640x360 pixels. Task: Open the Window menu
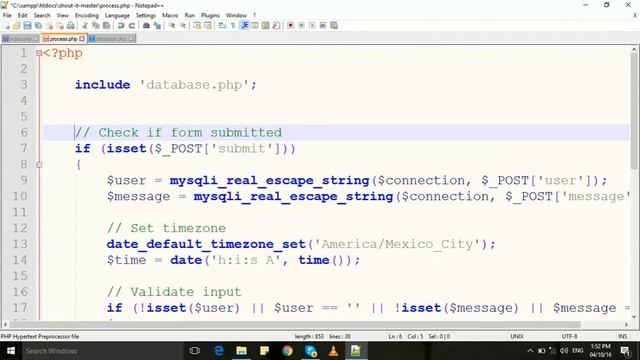236,15
